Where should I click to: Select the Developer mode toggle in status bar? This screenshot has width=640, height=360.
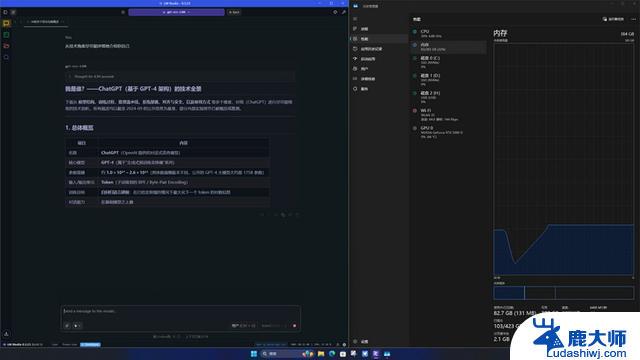click(x=91, y=344)
